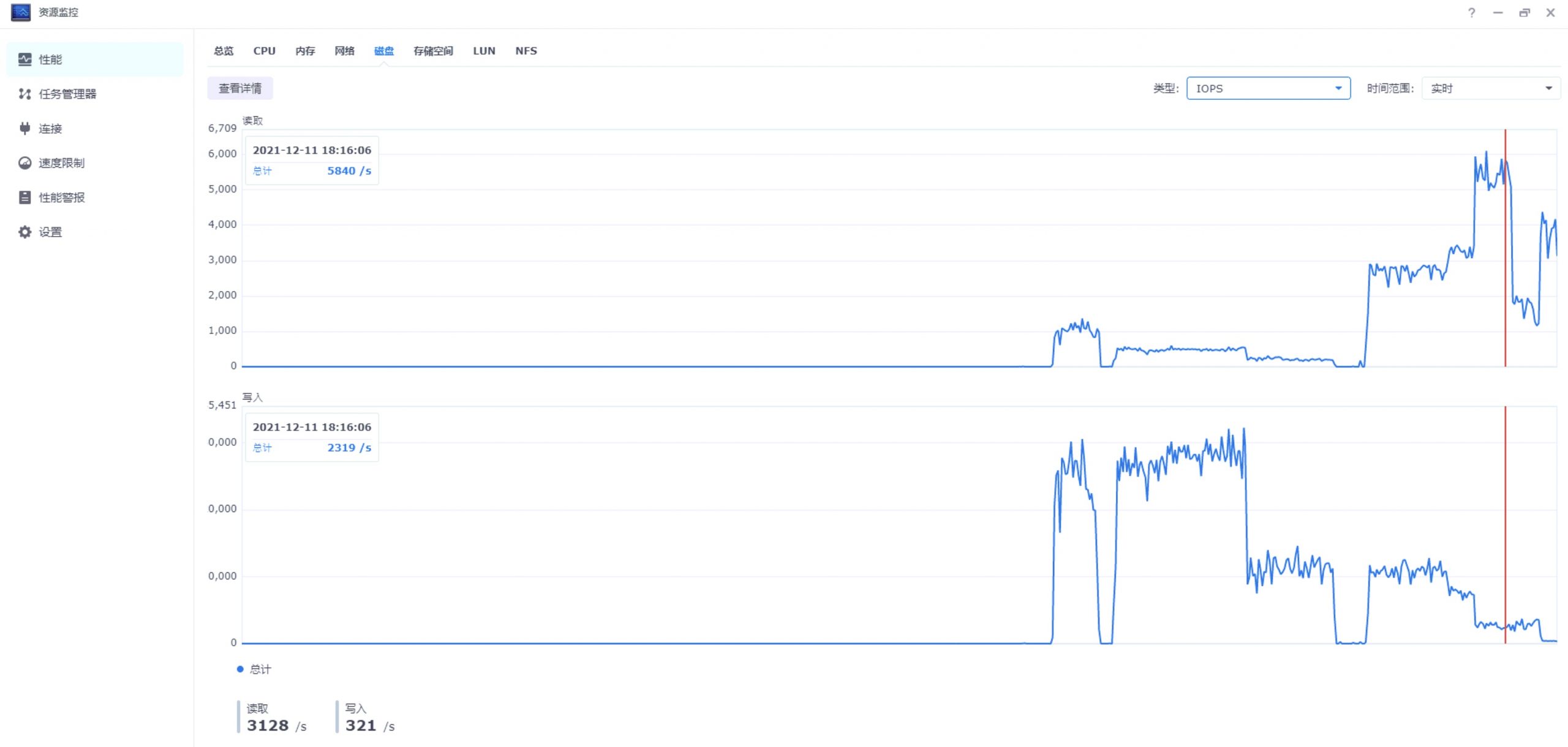The height and width of the screenshot is (747, 1568).
Task: Click the Performance (性能) waveform icon
Action: 24,59
